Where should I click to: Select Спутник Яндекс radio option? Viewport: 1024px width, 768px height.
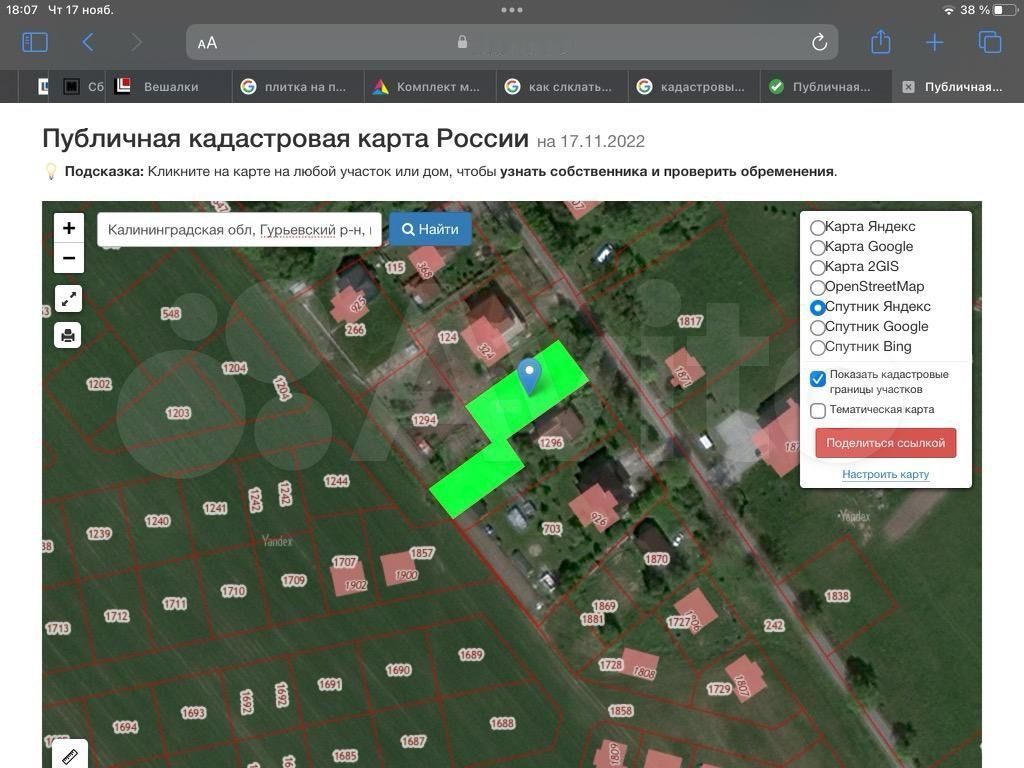pyautogui.click(x=817, y=307)
